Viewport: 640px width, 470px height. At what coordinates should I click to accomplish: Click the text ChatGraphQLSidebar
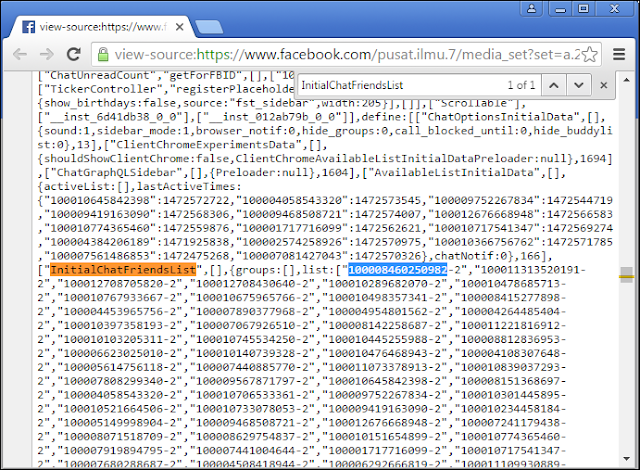click(116, 173)
